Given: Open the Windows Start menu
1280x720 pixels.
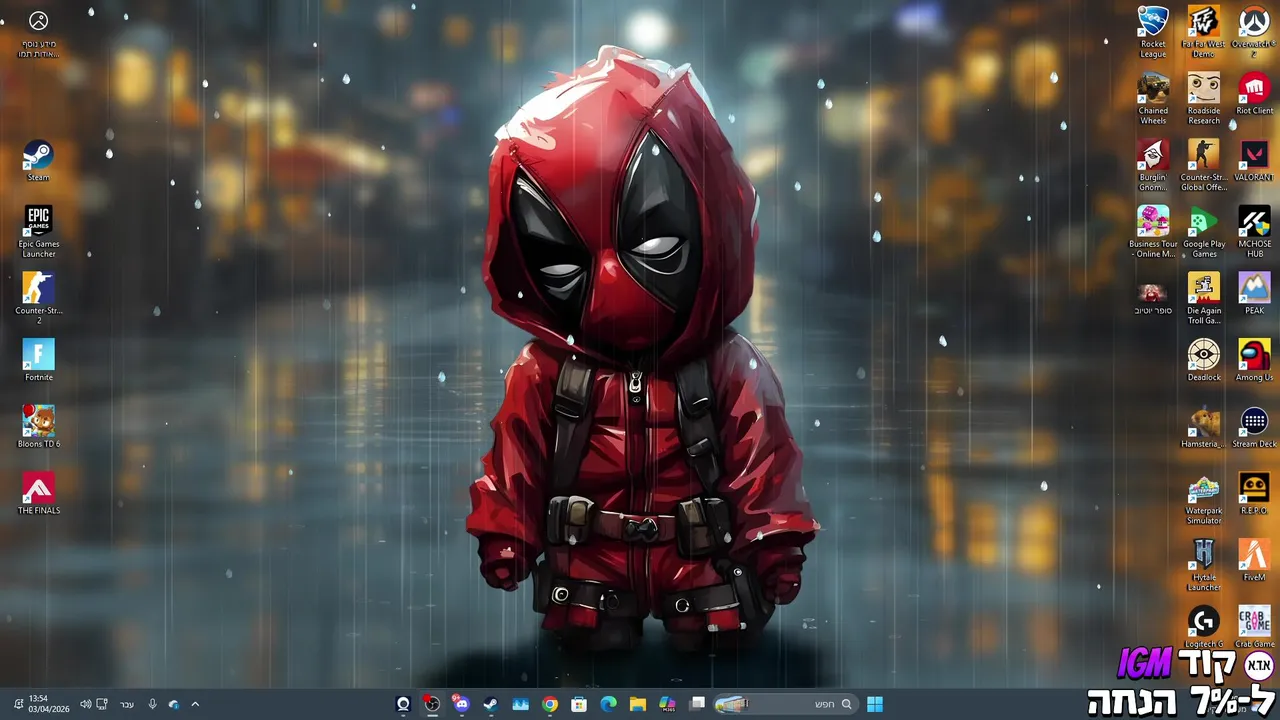Looking at the screenshot, I should 875,704.
